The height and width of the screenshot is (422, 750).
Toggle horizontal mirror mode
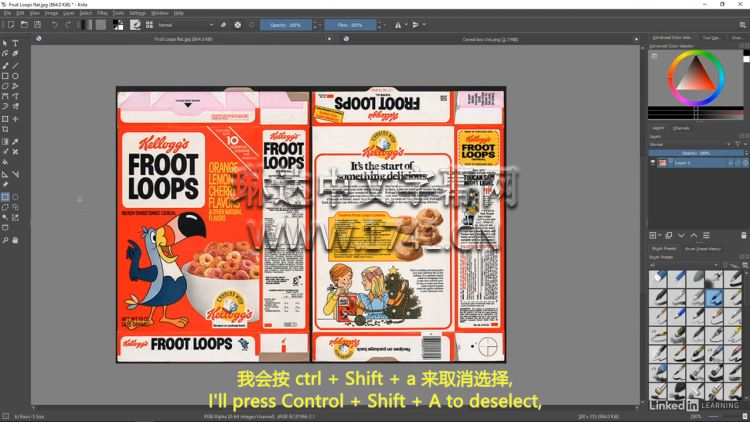[398, 25]
